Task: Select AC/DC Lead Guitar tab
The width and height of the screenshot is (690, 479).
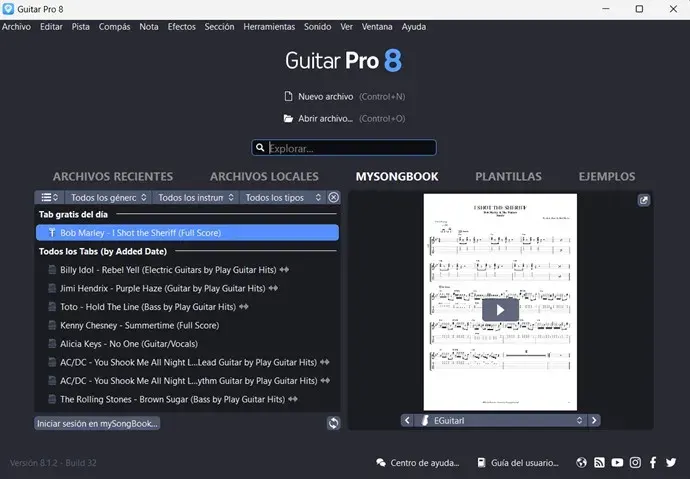Action: [x=187, y=362]
